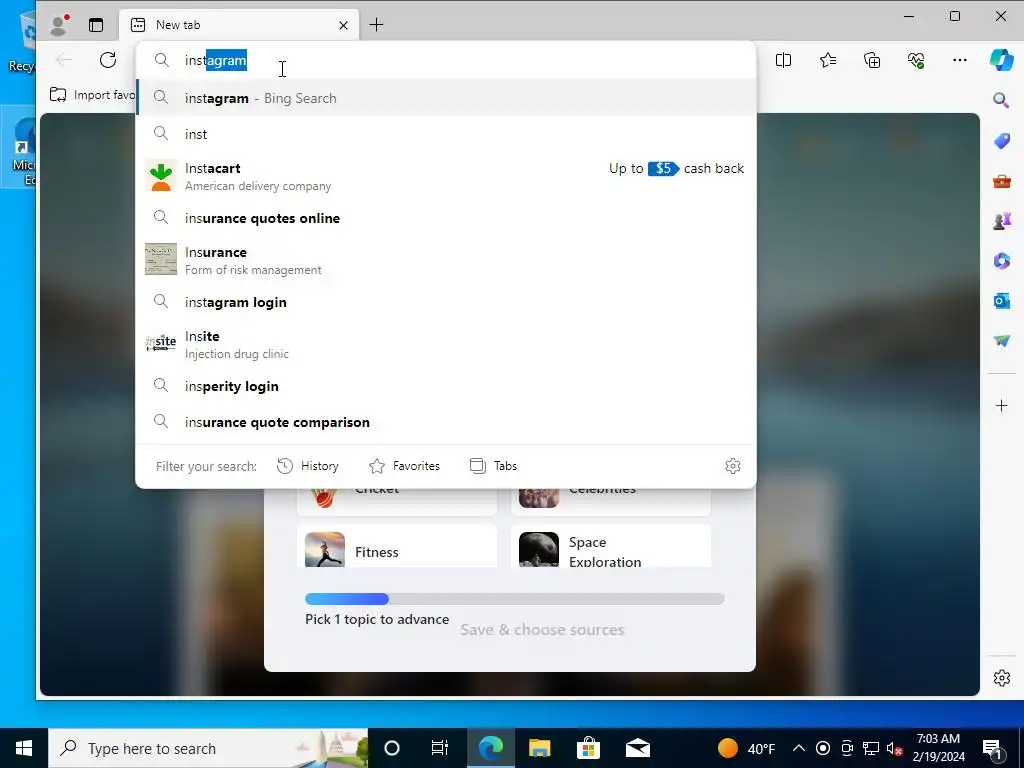Screen dimensions: 1024x768
Task: Choose Instacart suggestion
Action: coord(446,176)
